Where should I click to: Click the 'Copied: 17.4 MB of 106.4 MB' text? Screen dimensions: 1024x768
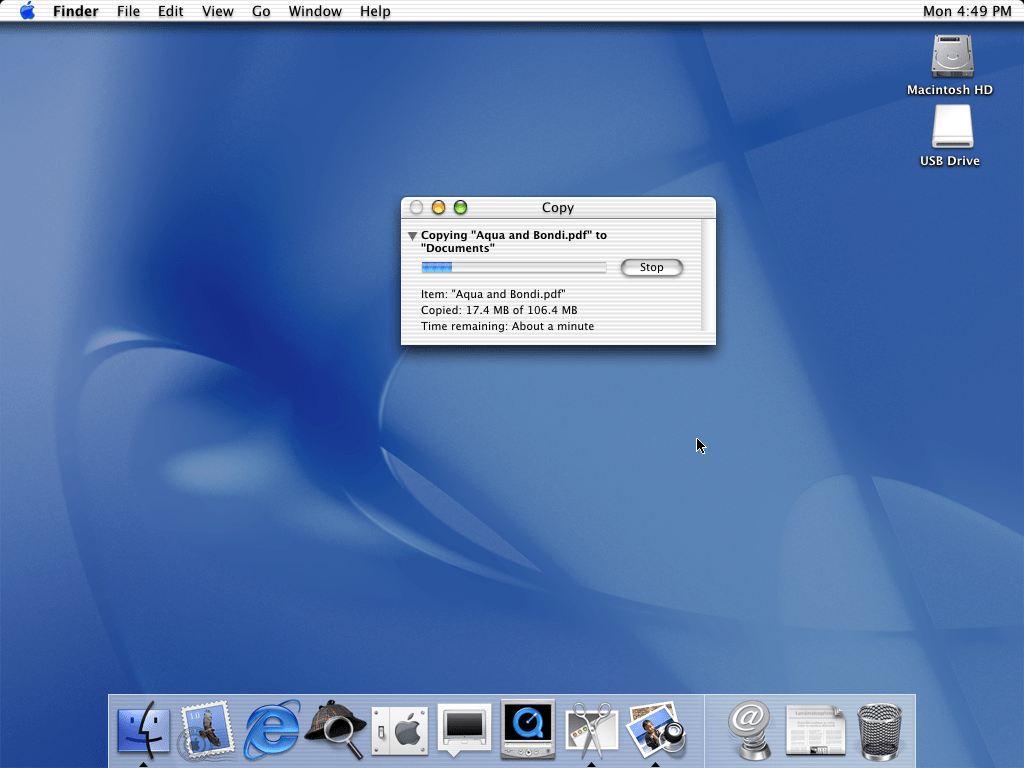[x=499, y=310]
